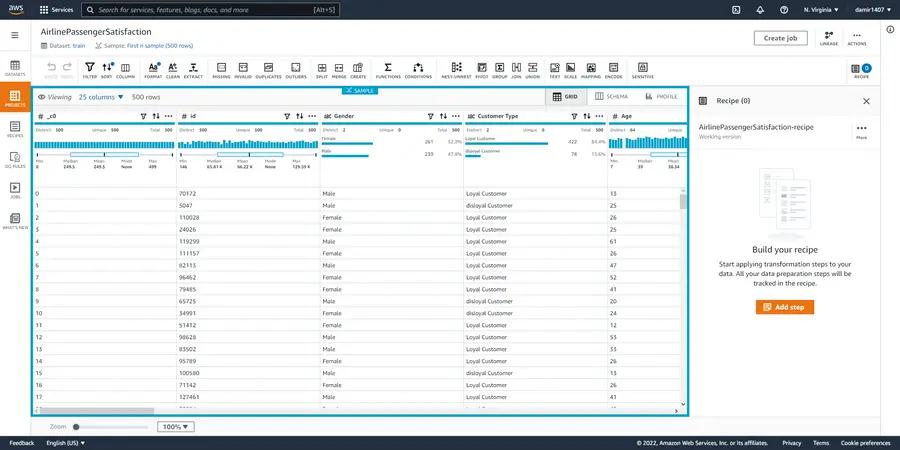Image resolution: width=900 pixels, height=450 pixels.
Task: Open the Missing values tool
Action: [x=222, y=70]
